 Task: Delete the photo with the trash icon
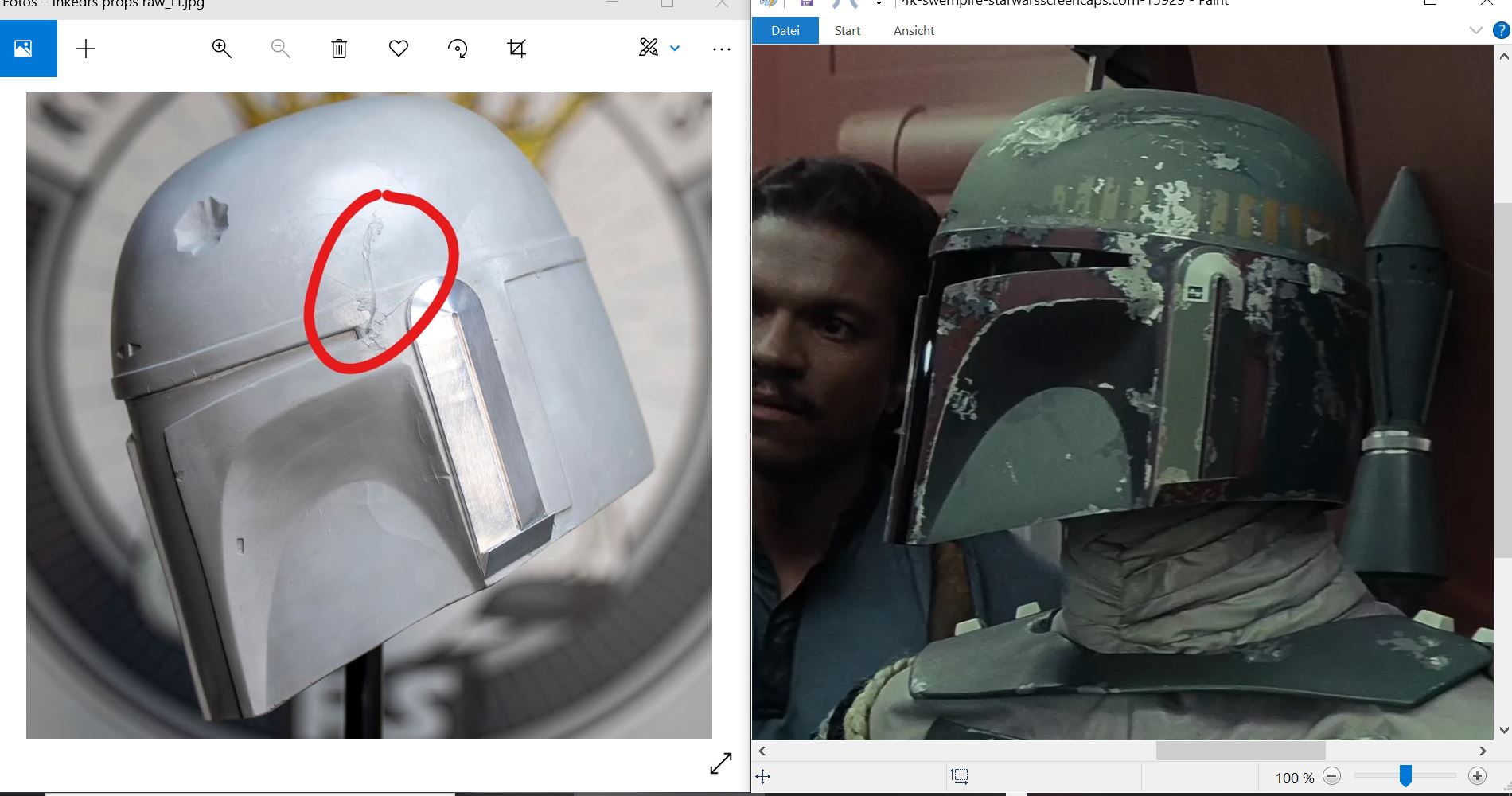coord(339,49)
